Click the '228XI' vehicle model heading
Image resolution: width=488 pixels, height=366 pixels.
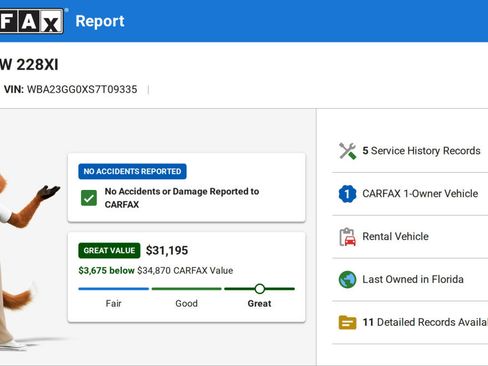(37, 65)
